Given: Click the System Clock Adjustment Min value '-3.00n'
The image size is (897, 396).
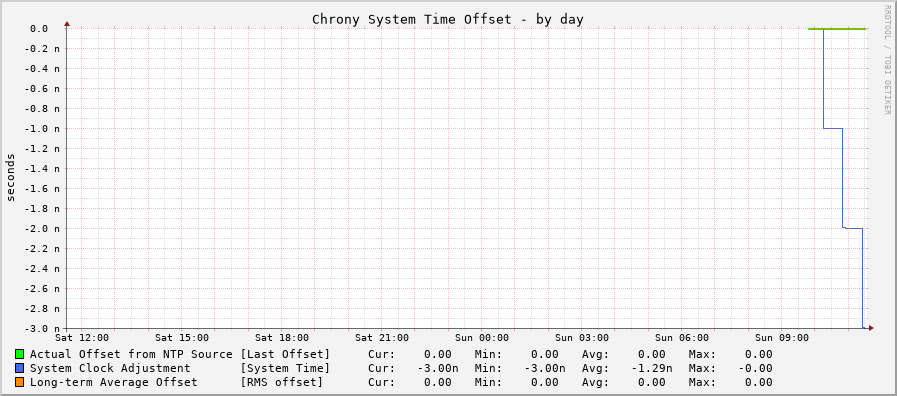Looking at the screenshot, I should click(545, 368).
